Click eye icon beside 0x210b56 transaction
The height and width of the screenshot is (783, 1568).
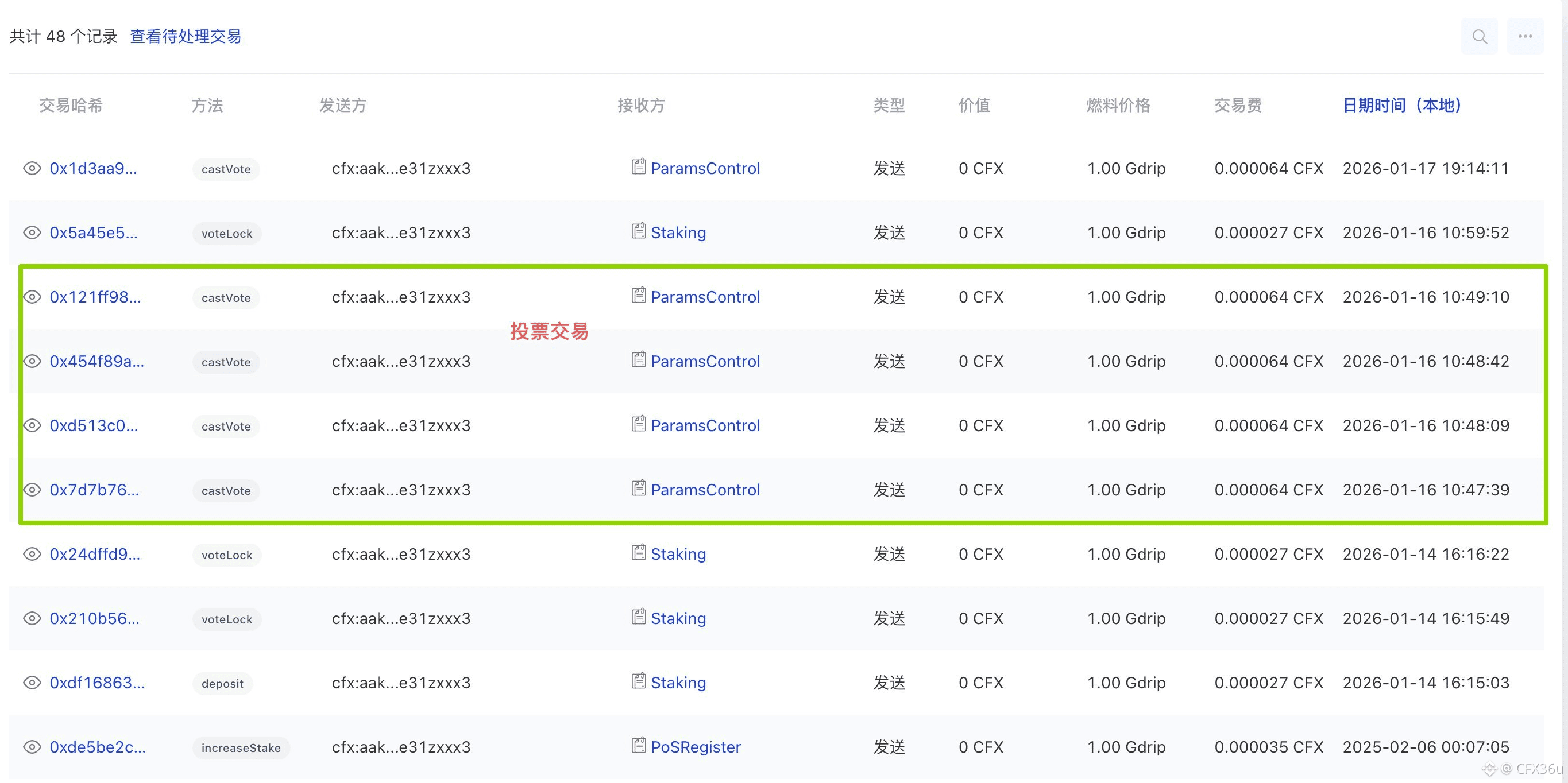tap(32, 619)
